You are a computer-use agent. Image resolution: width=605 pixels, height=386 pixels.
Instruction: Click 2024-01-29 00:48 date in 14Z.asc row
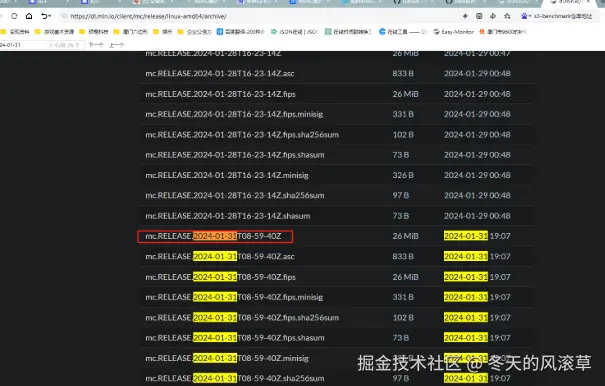477,73
